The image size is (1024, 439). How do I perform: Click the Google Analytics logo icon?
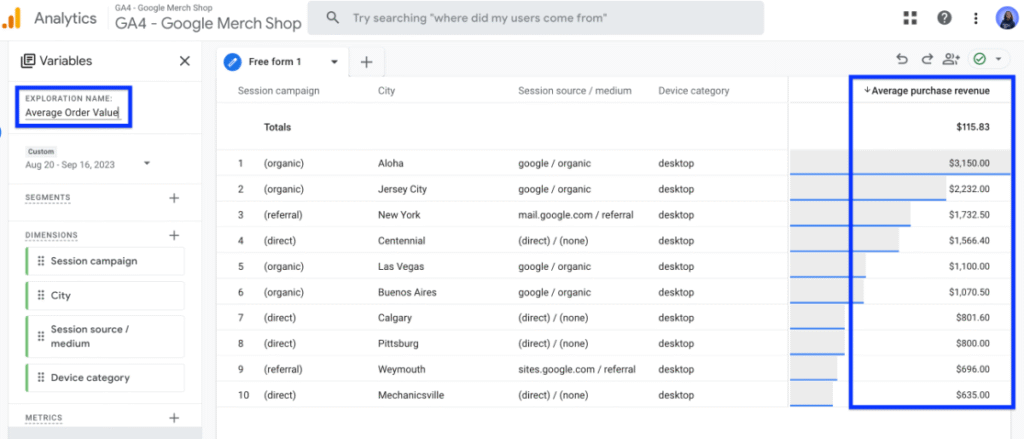(11, 18)
